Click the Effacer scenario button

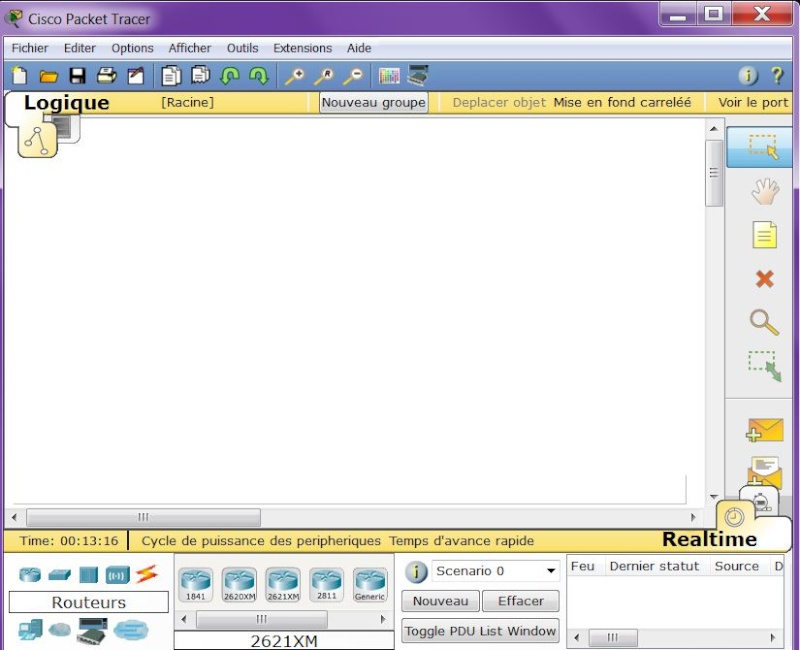click(521, 601)
